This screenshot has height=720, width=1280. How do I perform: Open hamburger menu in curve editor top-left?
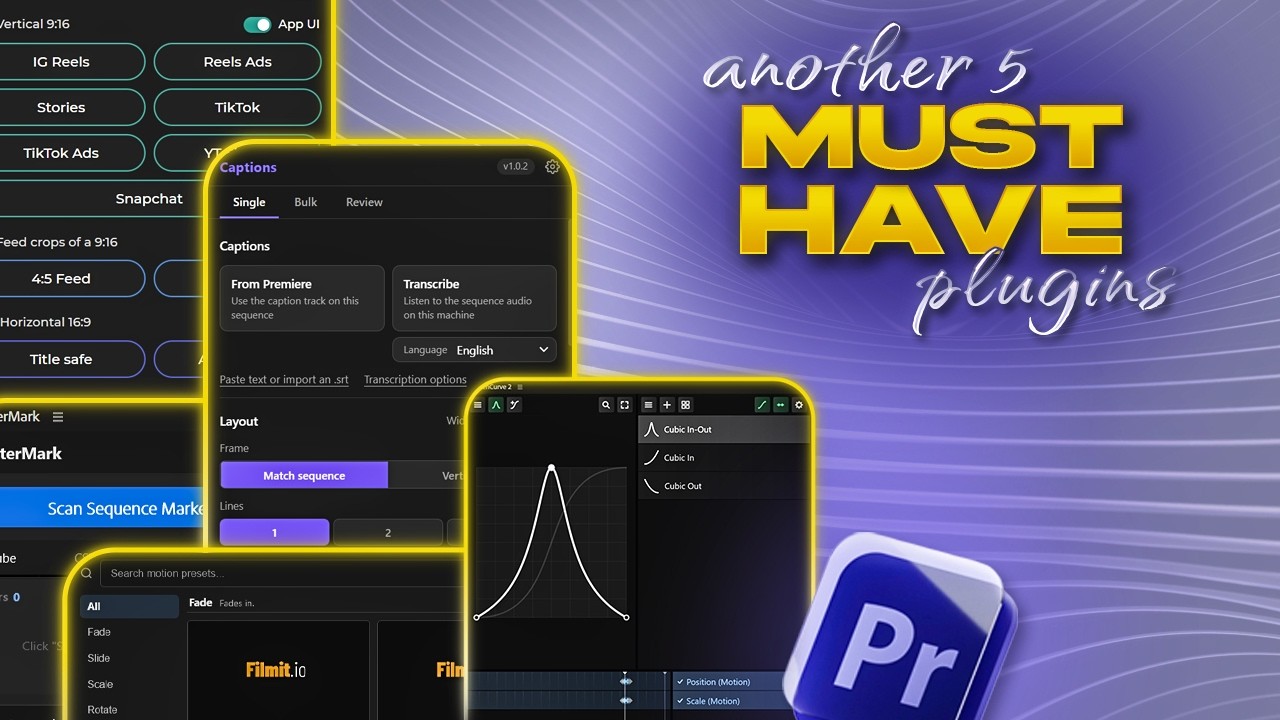478,405
